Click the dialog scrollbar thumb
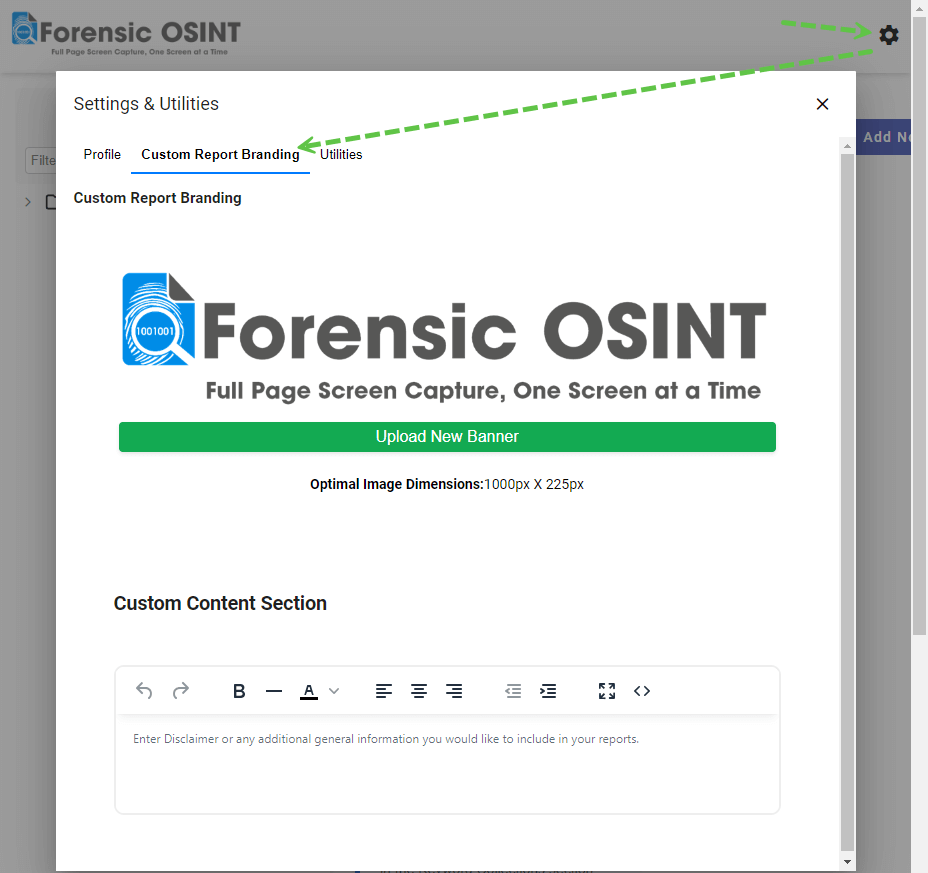The height and width of the screenshot is (873, 928). (x=847, y=502)
